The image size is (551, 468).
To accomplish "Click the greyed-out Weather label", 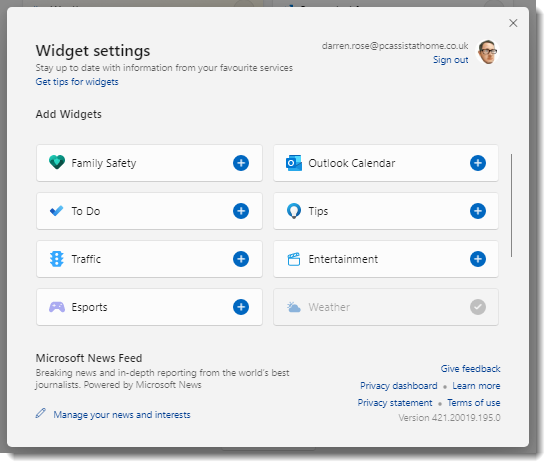I will tap(329, 307).
